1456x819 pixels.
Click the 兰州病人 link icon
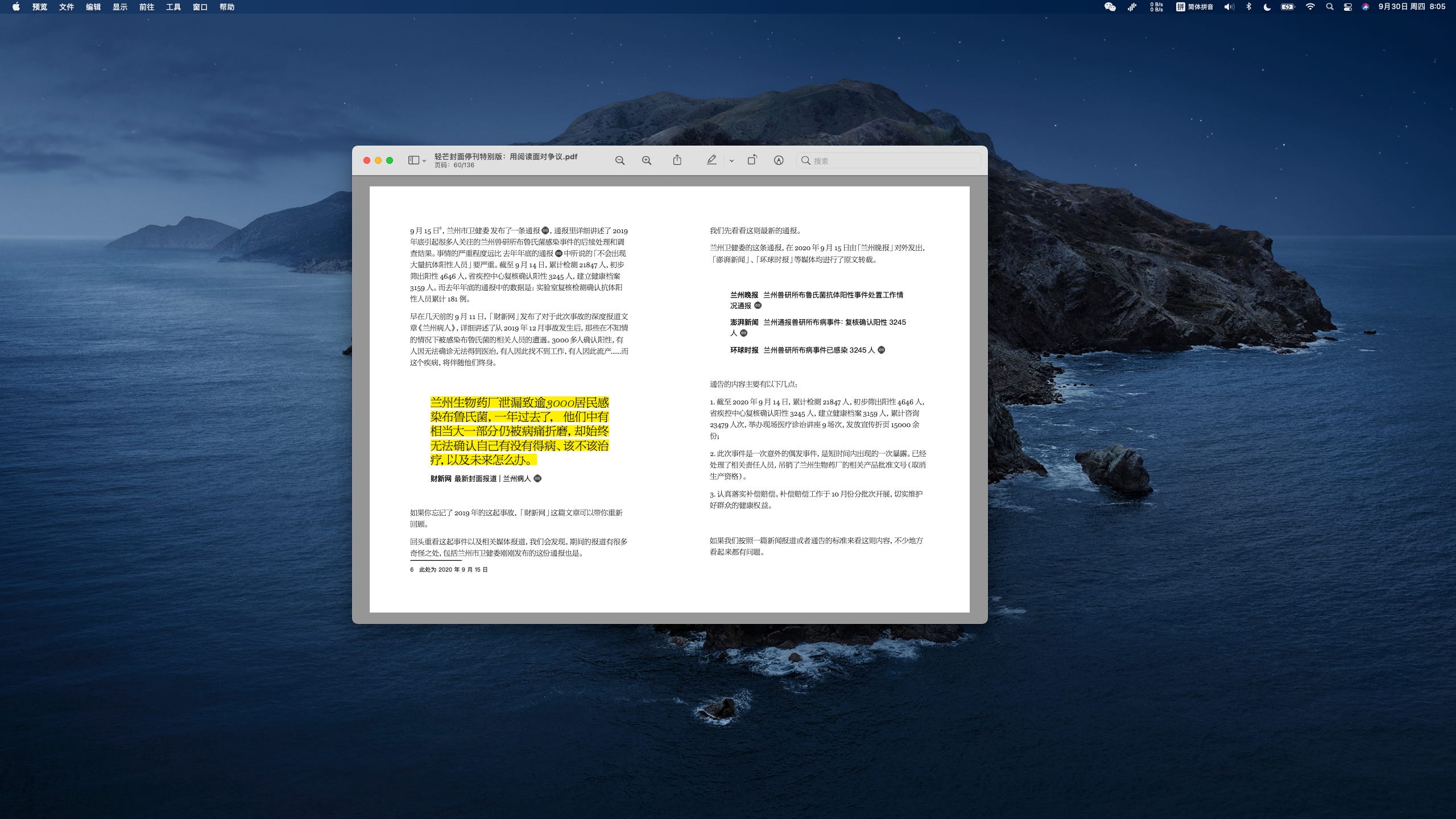pyautogui.click(x=537, y=478)
